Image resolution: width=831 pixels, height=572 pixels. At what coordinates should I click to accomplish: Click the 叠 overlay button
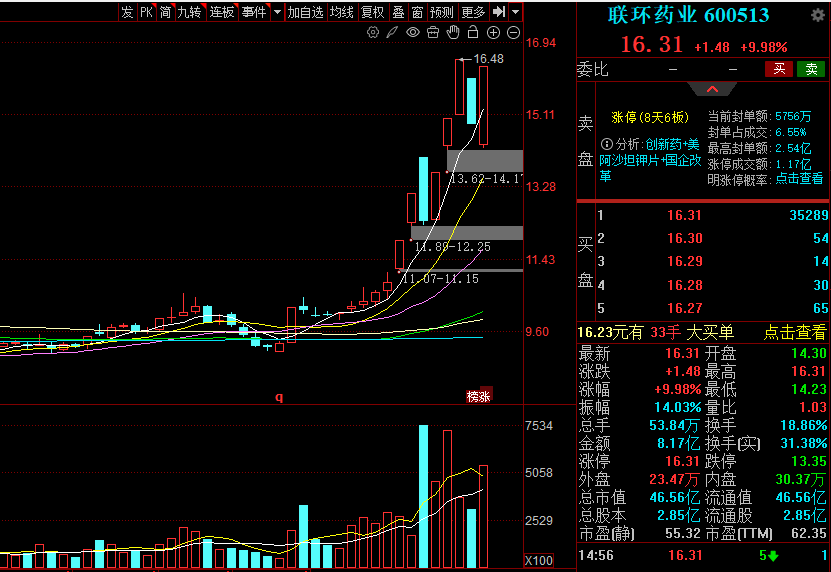398,12
